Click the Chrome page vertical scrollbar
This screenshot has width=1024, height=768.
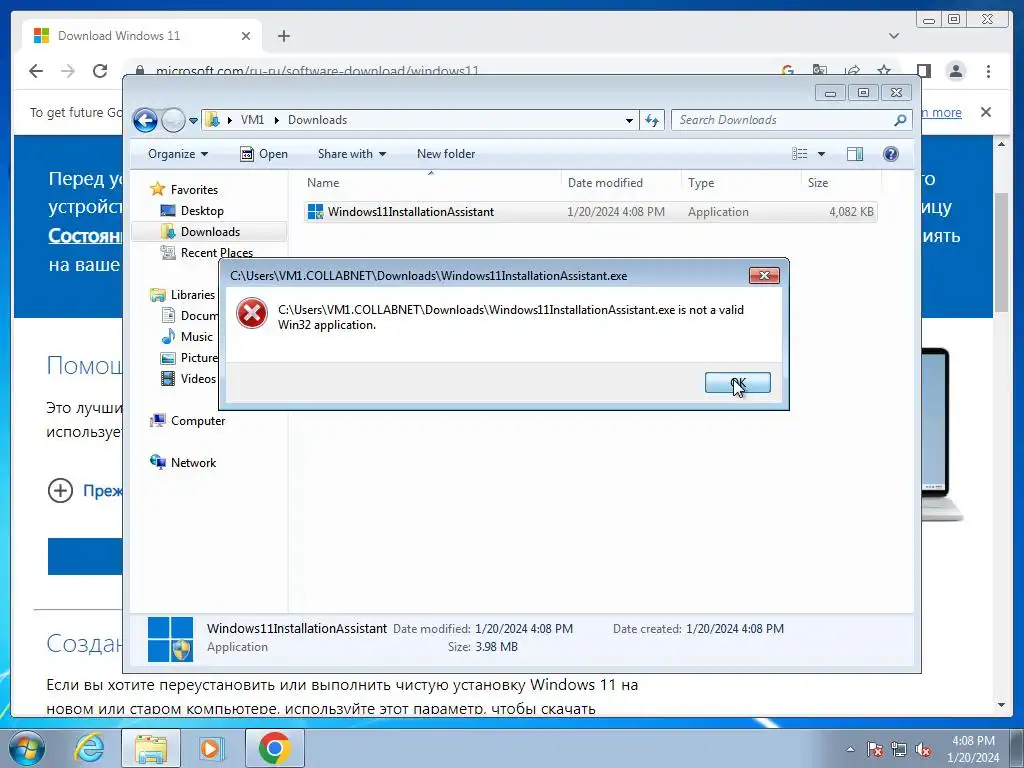(1001, 253)
